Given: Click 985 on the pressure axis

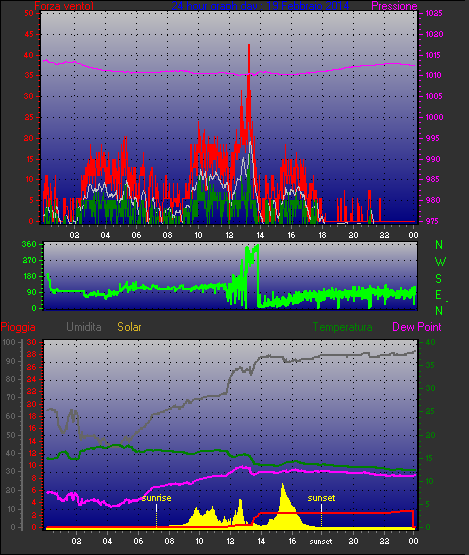Looking at the screenshot, I should pyautogui.click(x=432, y=179).
